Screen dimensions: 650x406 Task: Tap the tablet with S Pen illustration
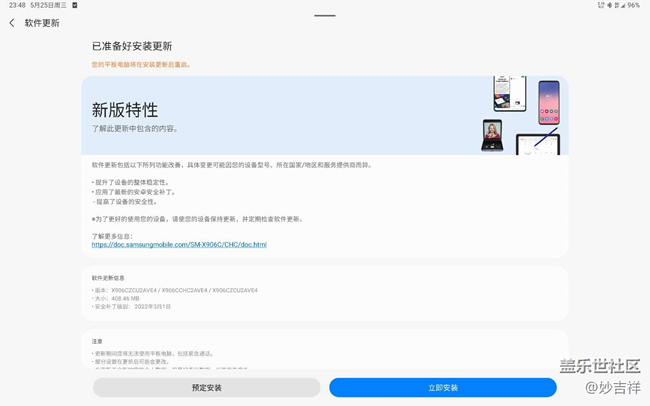(x=537, y=142)
